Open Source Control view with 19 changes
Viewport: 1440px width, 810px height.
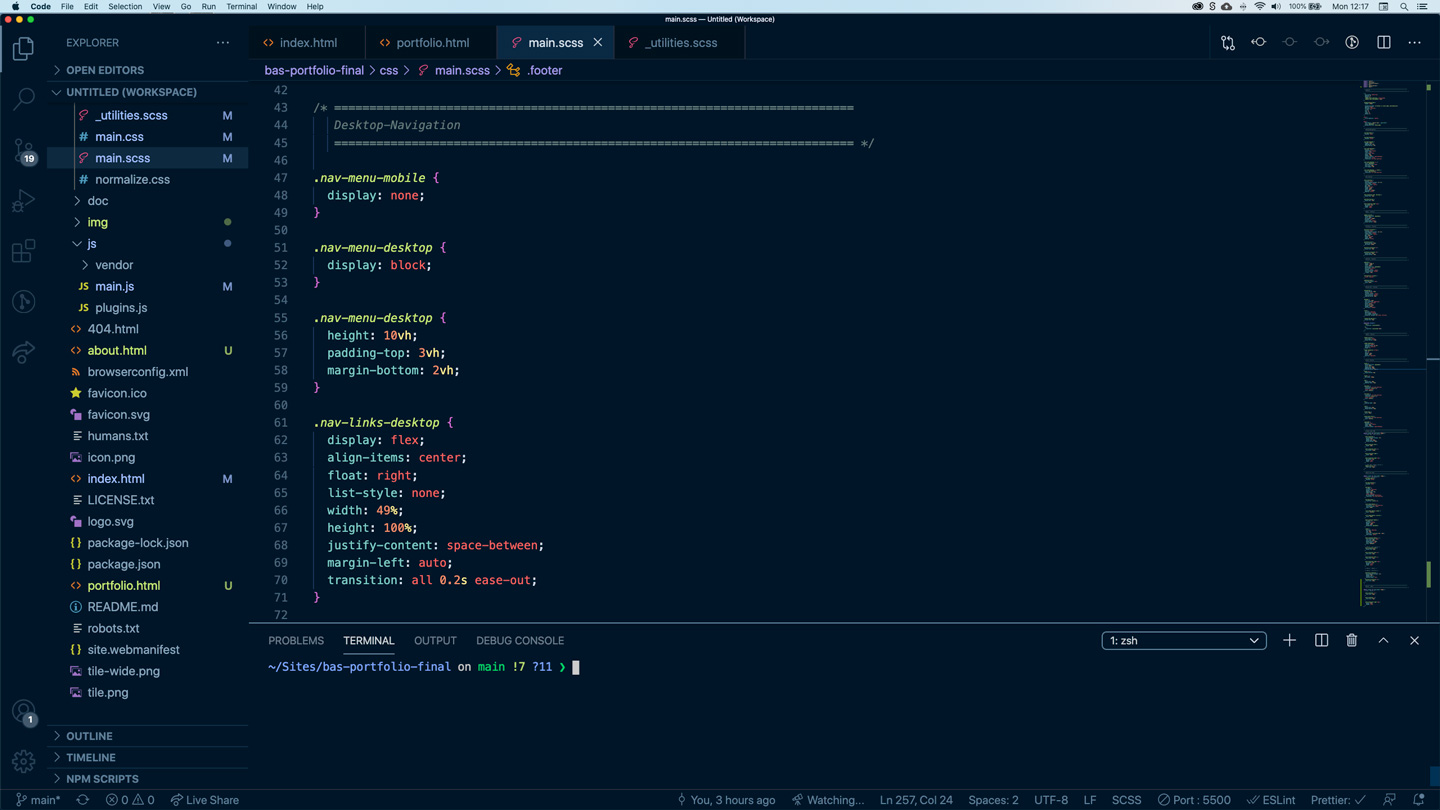pos(23,150)
